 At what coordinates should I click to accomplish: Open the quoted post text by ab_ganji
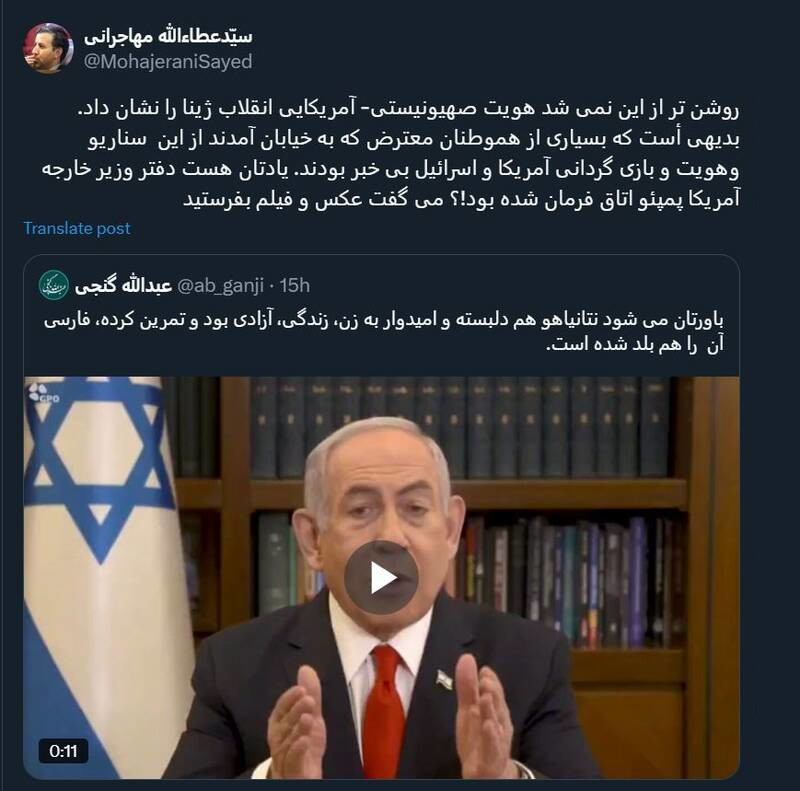(384, 332)
